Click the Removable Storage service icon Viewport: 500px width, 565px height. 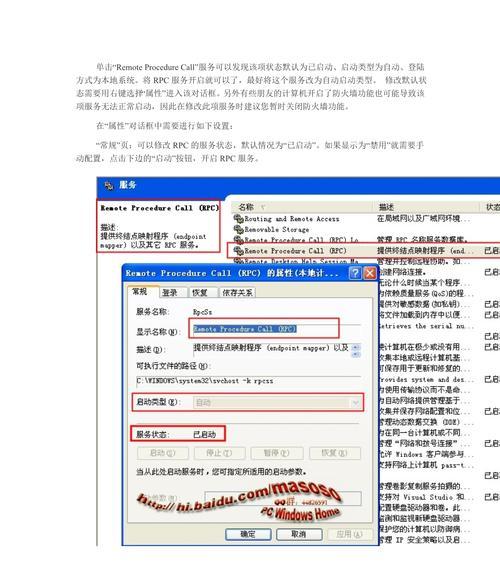(x=238, y=229)
